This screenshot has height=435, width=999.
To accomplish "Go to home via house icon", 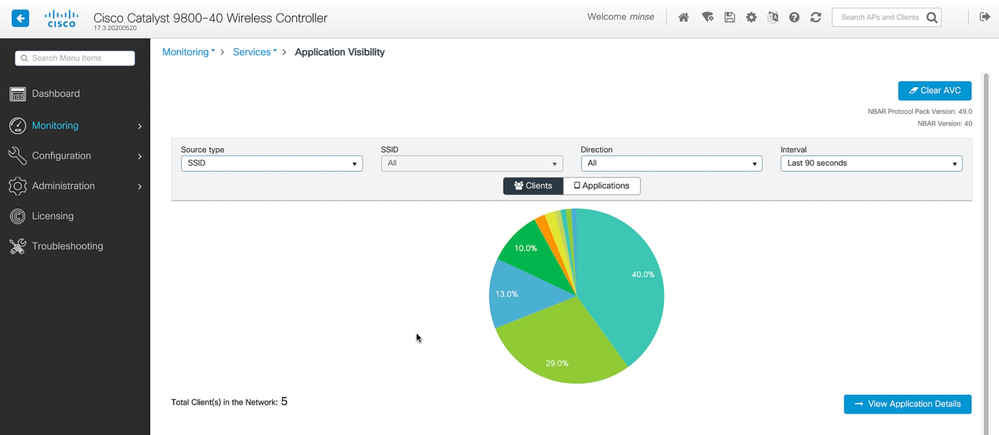I will click(683, 18).
